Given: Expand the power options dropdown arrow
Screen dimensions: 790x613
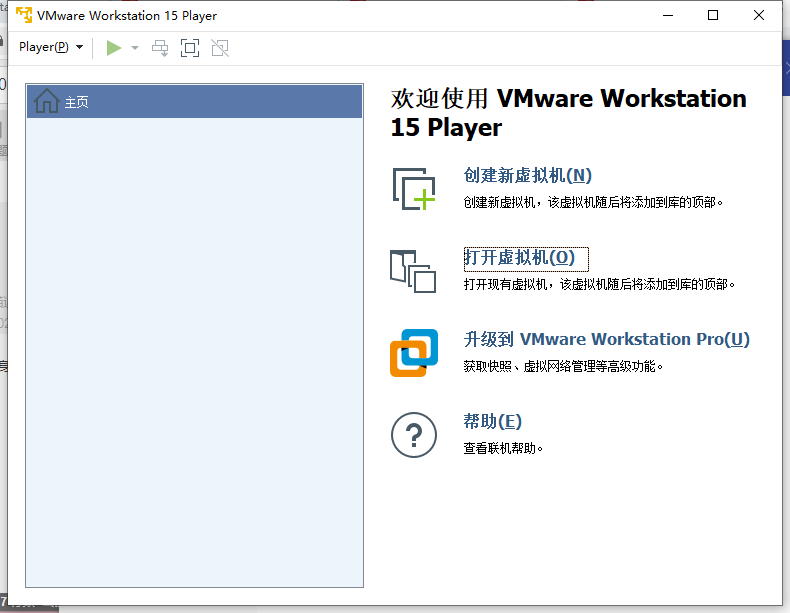Looking at the screenshot, I should tap(135, 48).
